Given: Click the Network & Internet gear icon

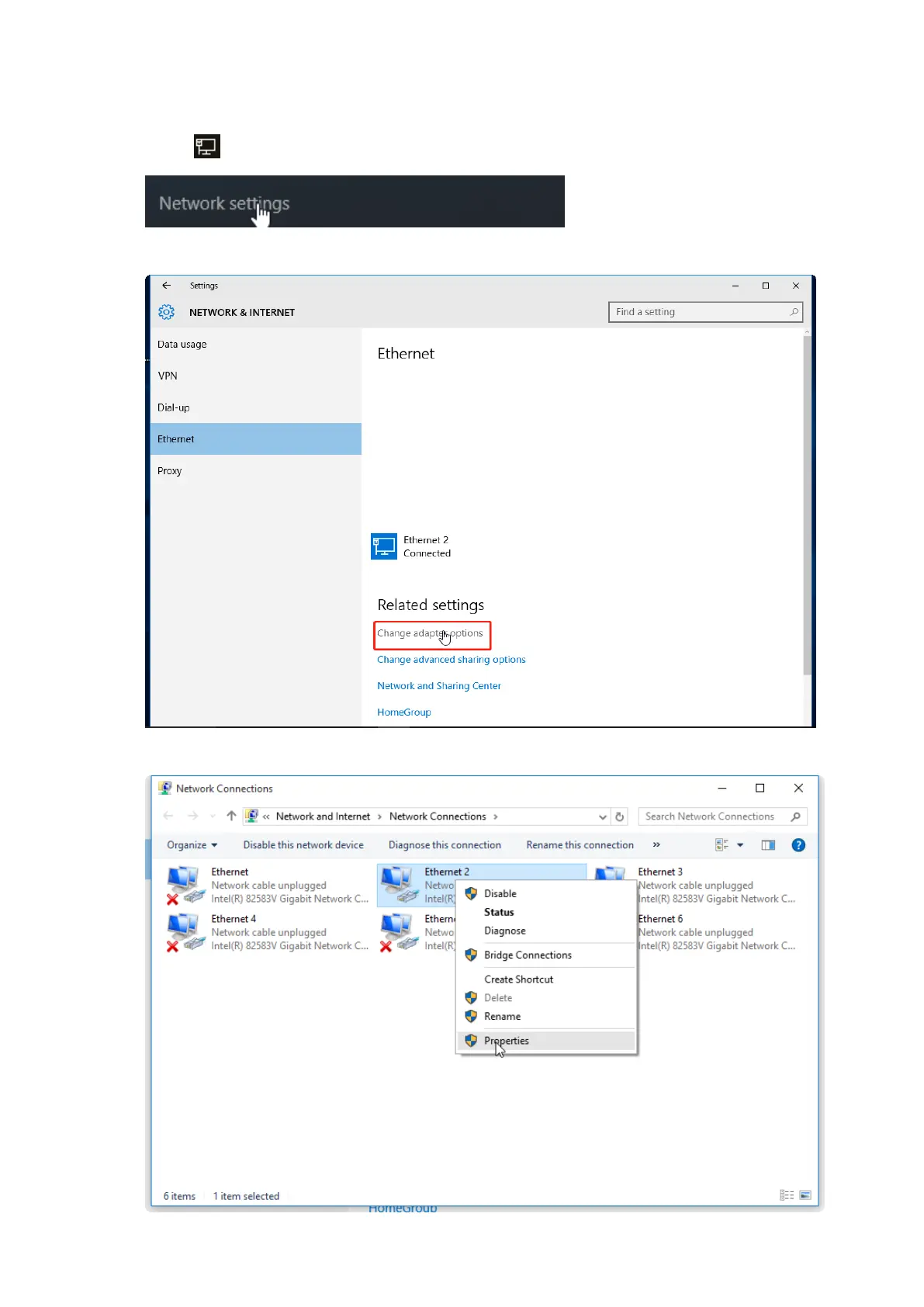Looking at the screenshot, I should coord(166,312).
